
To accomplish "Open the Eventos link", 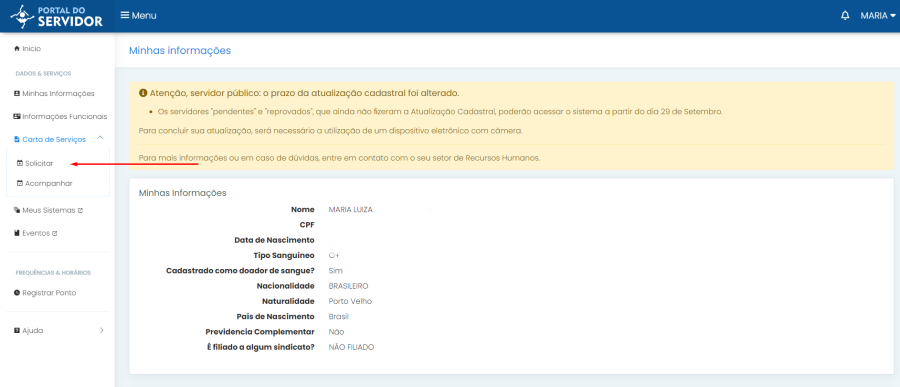I will (x=36, y=234).
